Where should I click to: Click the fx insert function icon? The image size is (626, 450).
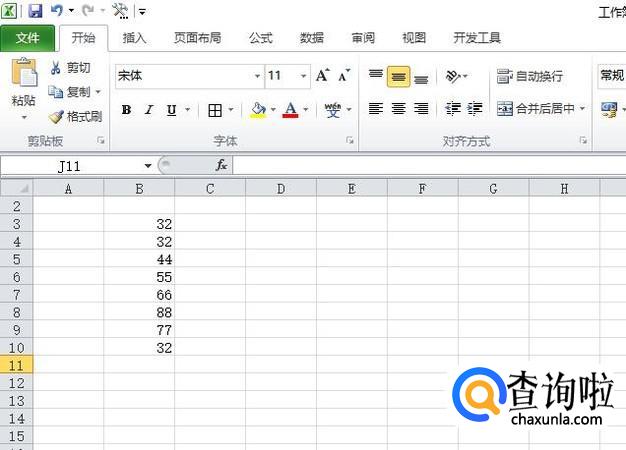221,165
